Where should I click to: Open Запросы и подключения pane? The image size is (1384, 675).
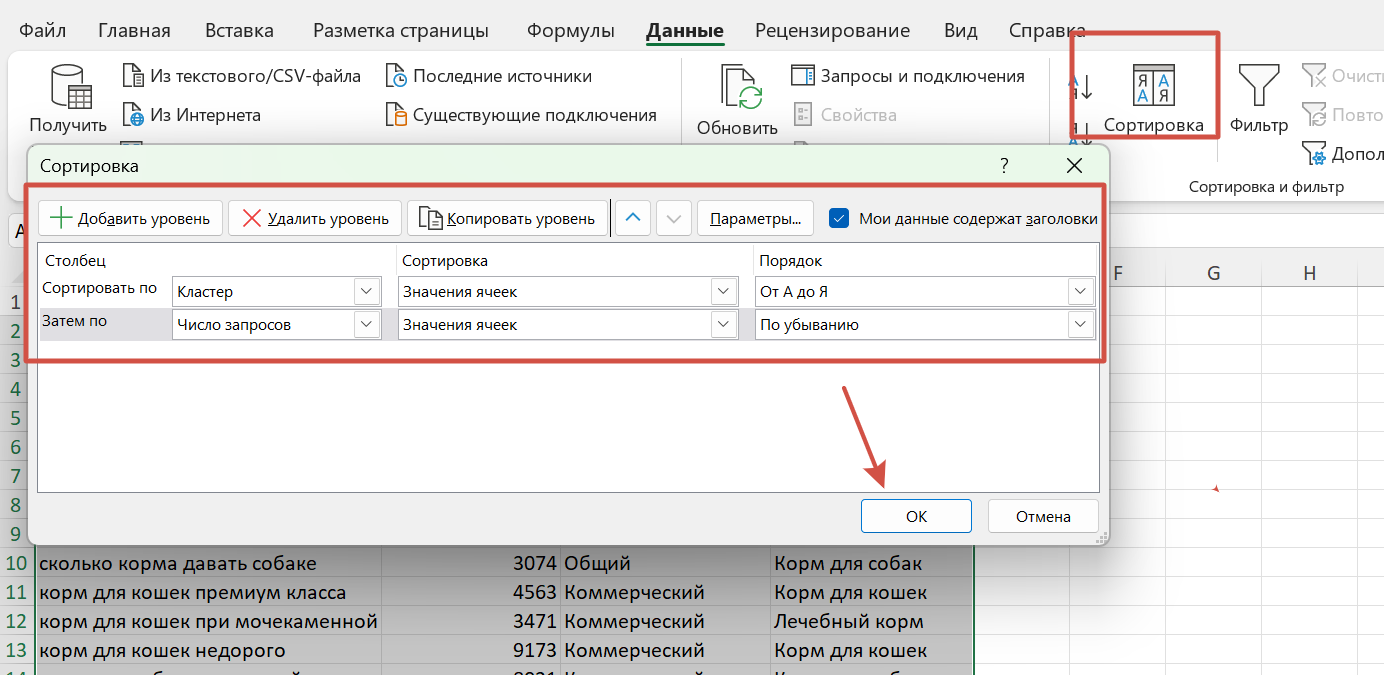pyautogui.click(x=908, y=76)
